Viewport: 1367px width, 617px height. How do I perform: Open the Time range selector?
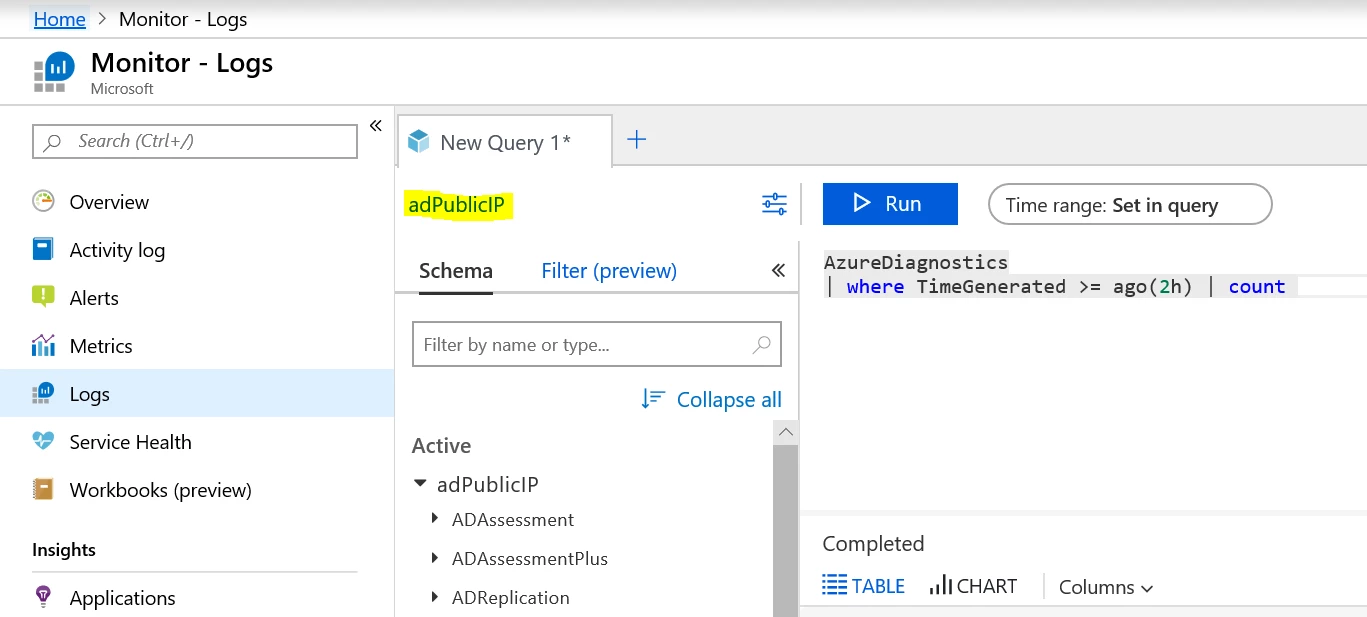[x=1130, y=205]
